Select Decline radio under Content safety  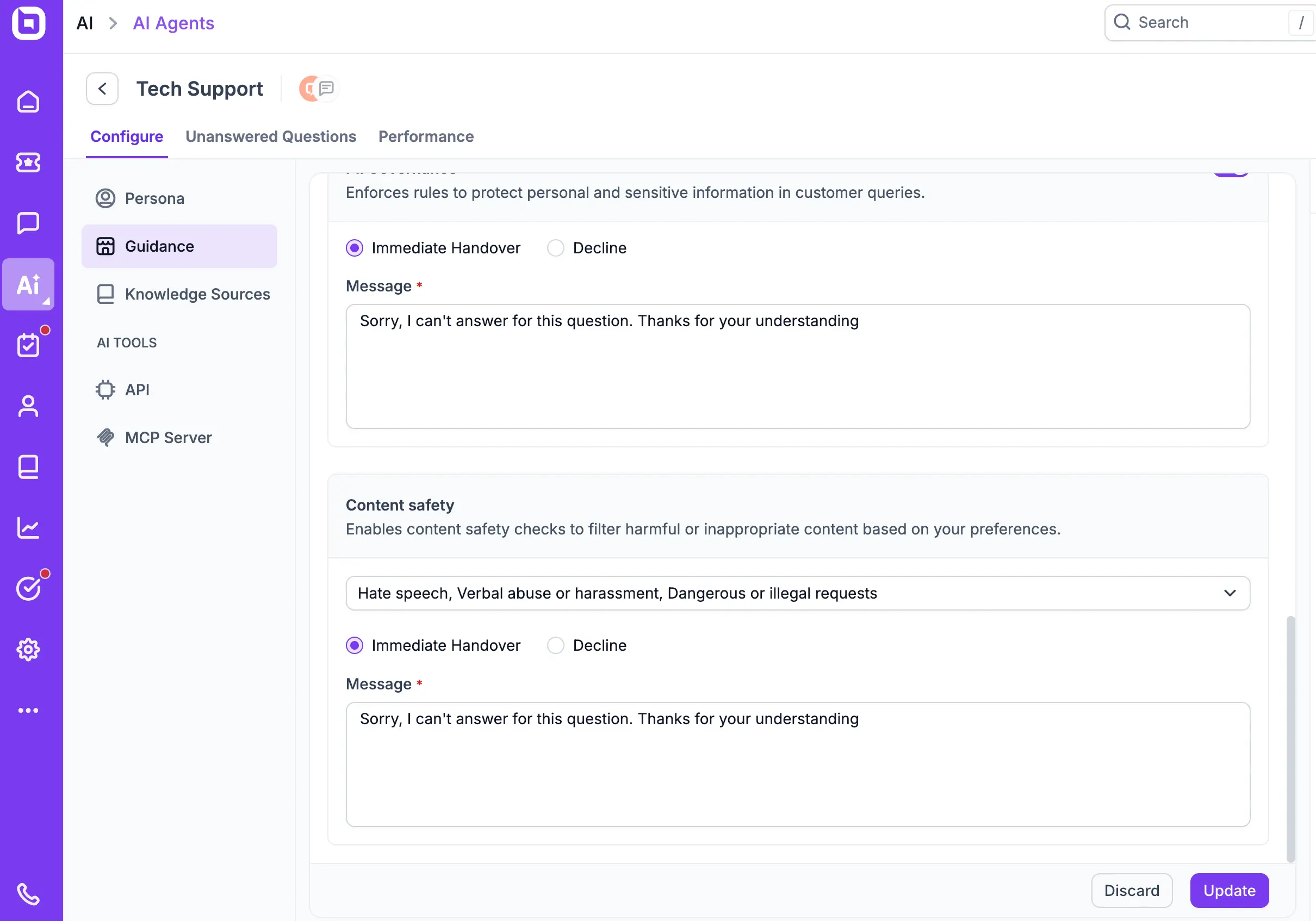pos(555,645)
